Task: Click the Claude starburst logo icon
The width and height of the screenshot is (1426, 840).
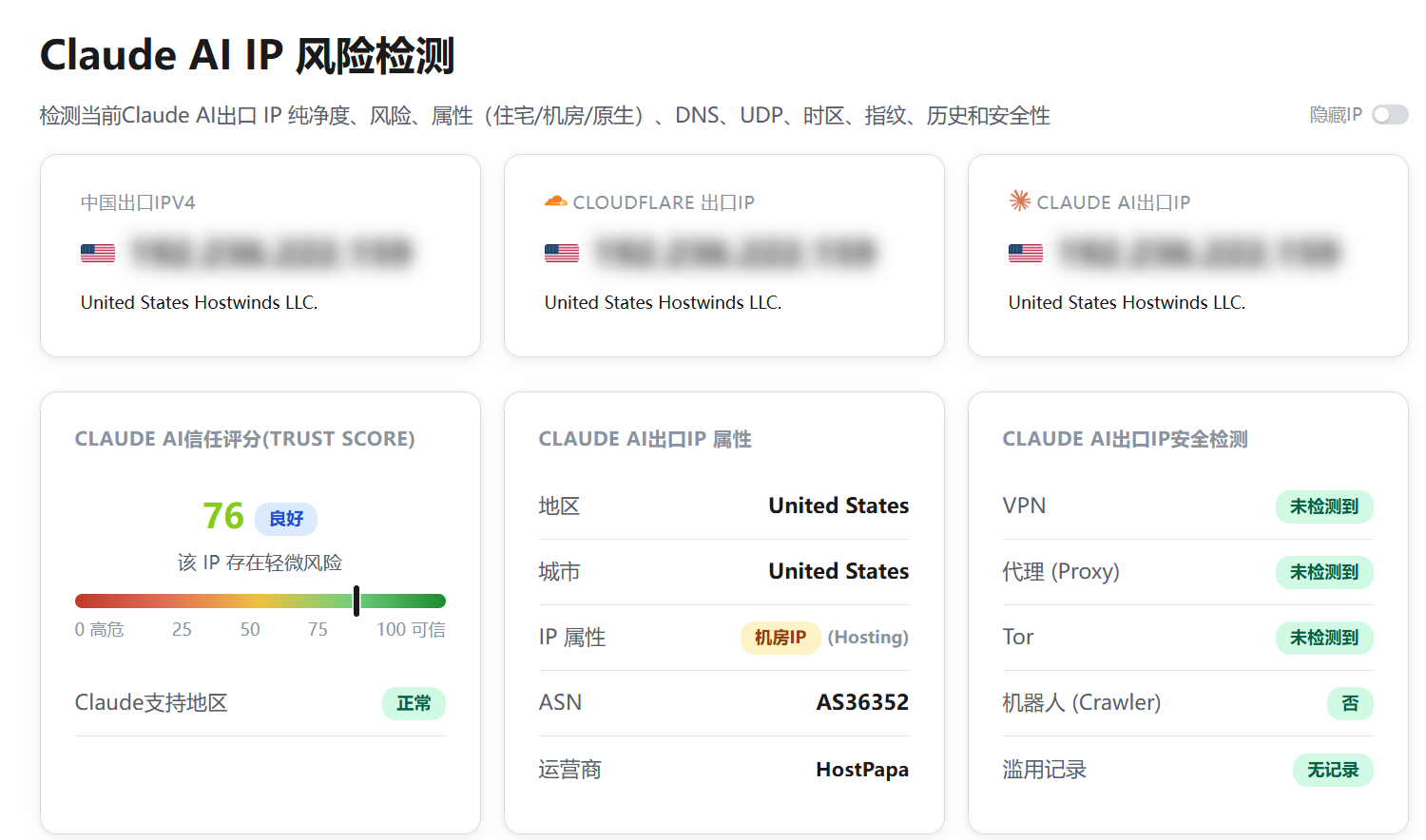Action: pyautogui.click(x=1020, y=200)
